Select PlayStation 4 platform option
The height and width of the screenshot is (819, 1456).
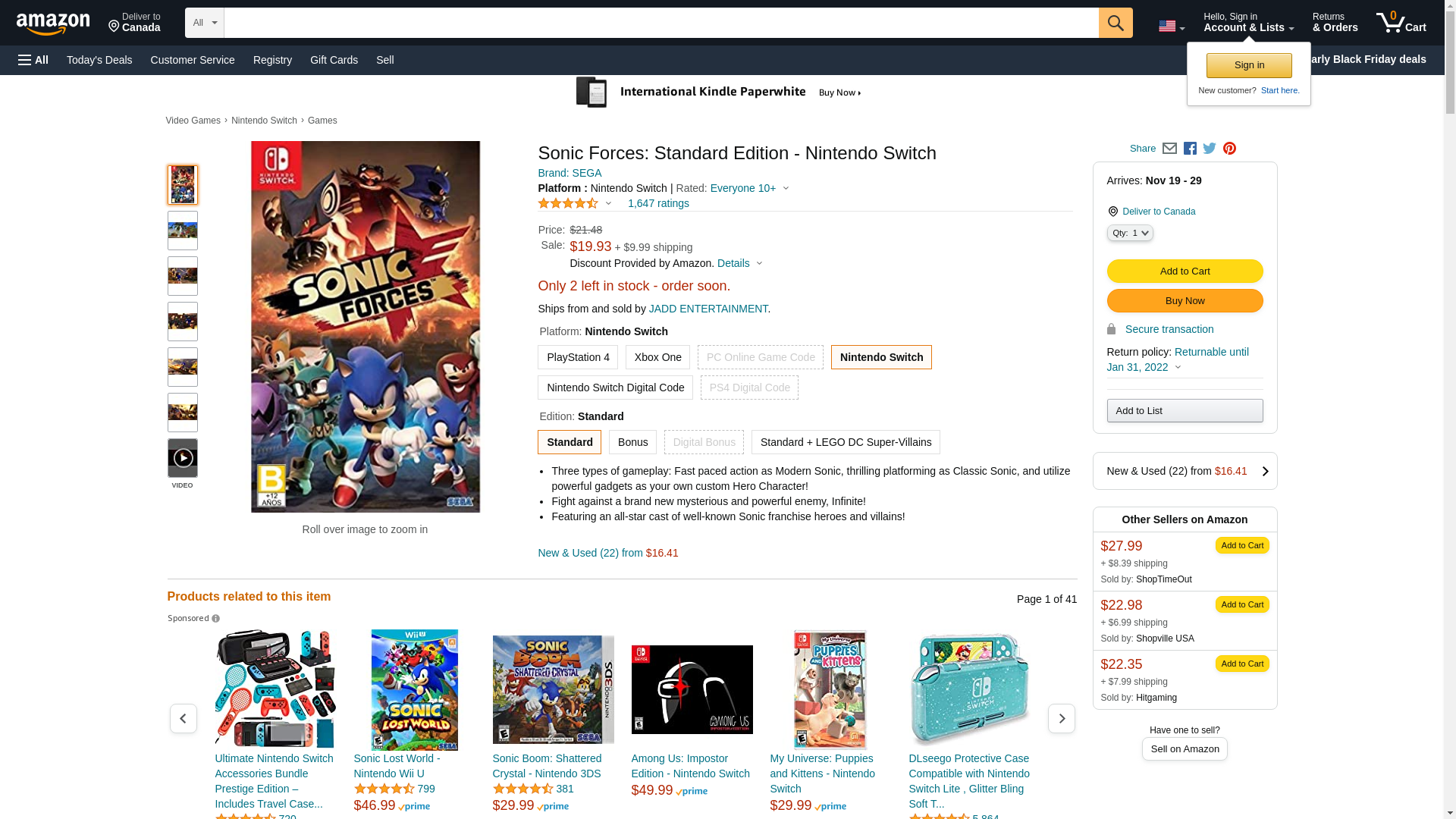tap(577, 357)
